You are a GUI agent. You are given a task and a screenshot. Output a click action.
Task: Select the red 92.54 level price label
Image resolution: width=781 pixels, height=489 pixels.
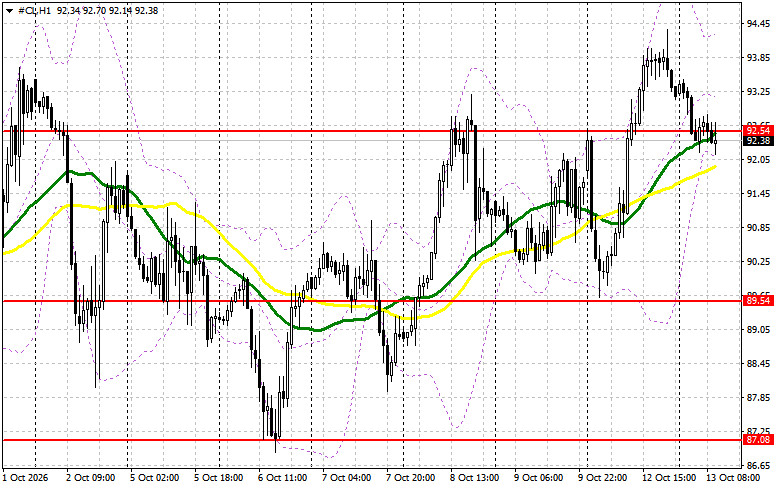tap(758, 131)
